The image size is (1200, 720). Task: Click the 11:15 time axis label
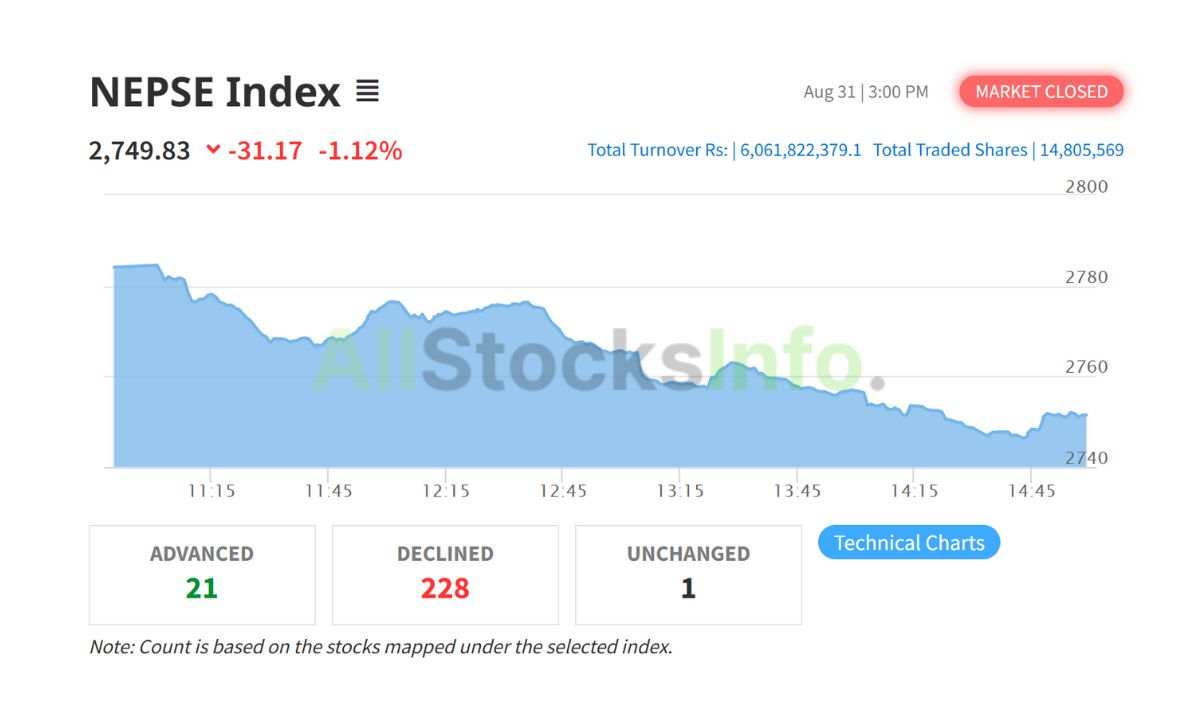coord(212,490)
